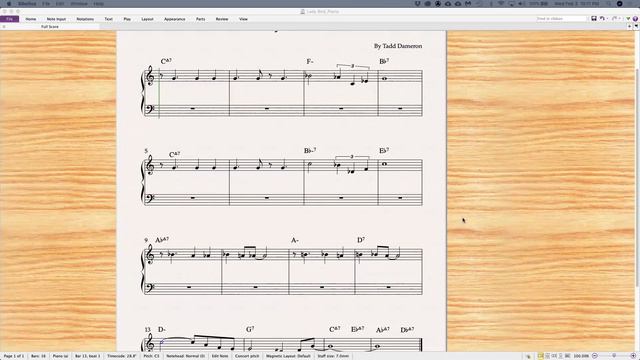The image size is (640, 360).
Task: Click the volume icon in the menu bar
Action: [521, 4]
